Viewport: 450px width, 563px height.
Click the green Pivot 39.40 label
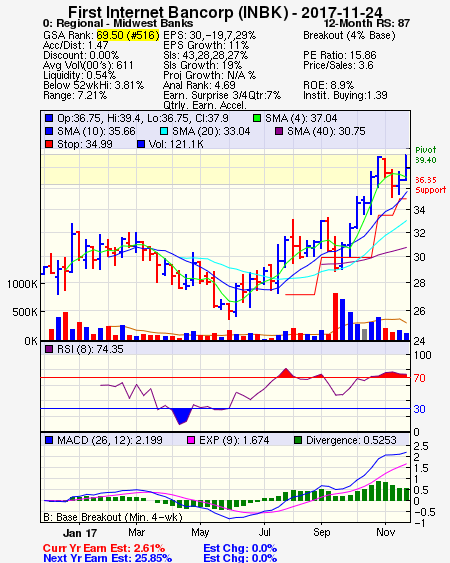[426, 155]
